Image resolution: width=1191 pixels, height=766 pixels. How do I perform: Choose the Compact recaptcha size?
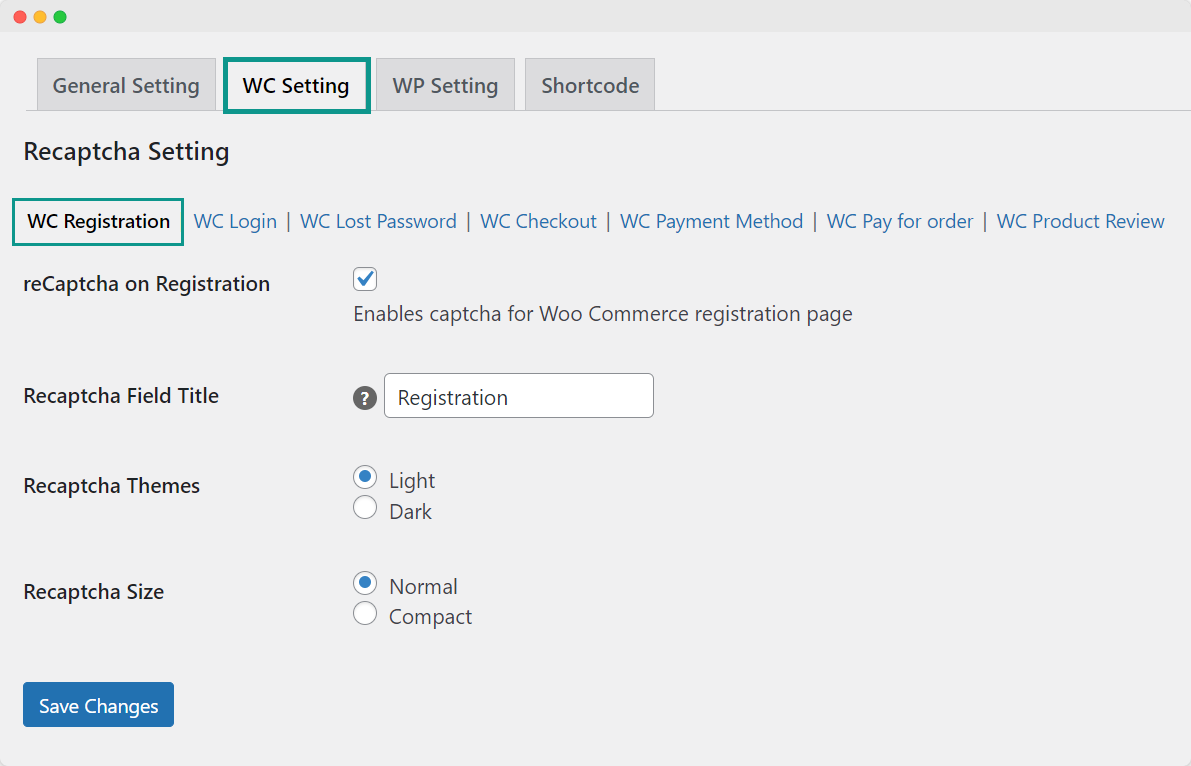[x=365, y=613]
